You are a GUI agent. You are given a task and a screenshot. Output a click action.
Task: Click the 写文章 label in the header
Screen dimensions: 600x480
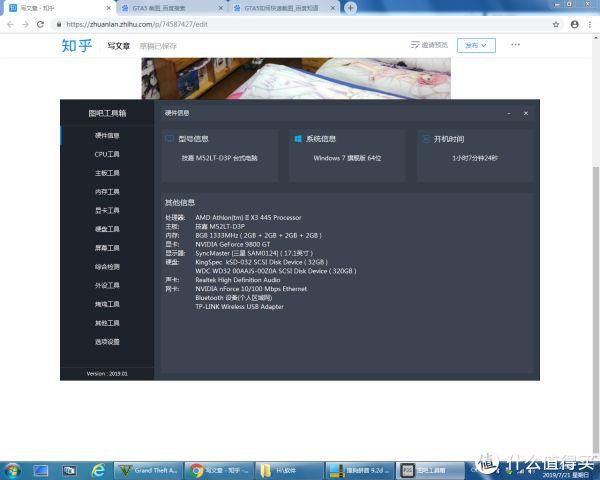[119, 46]
